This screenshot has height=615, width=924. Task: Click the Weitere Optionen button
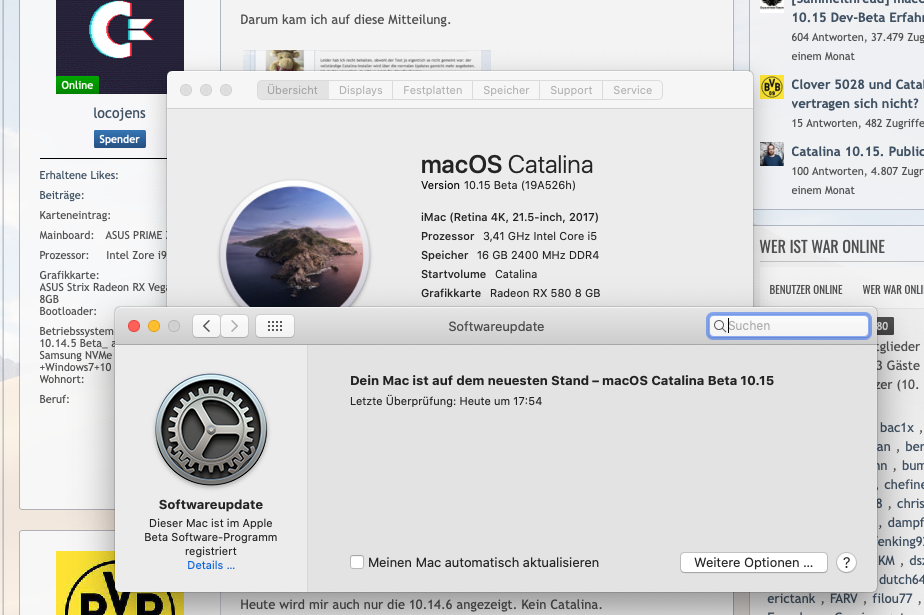click(x=754, y=563)
